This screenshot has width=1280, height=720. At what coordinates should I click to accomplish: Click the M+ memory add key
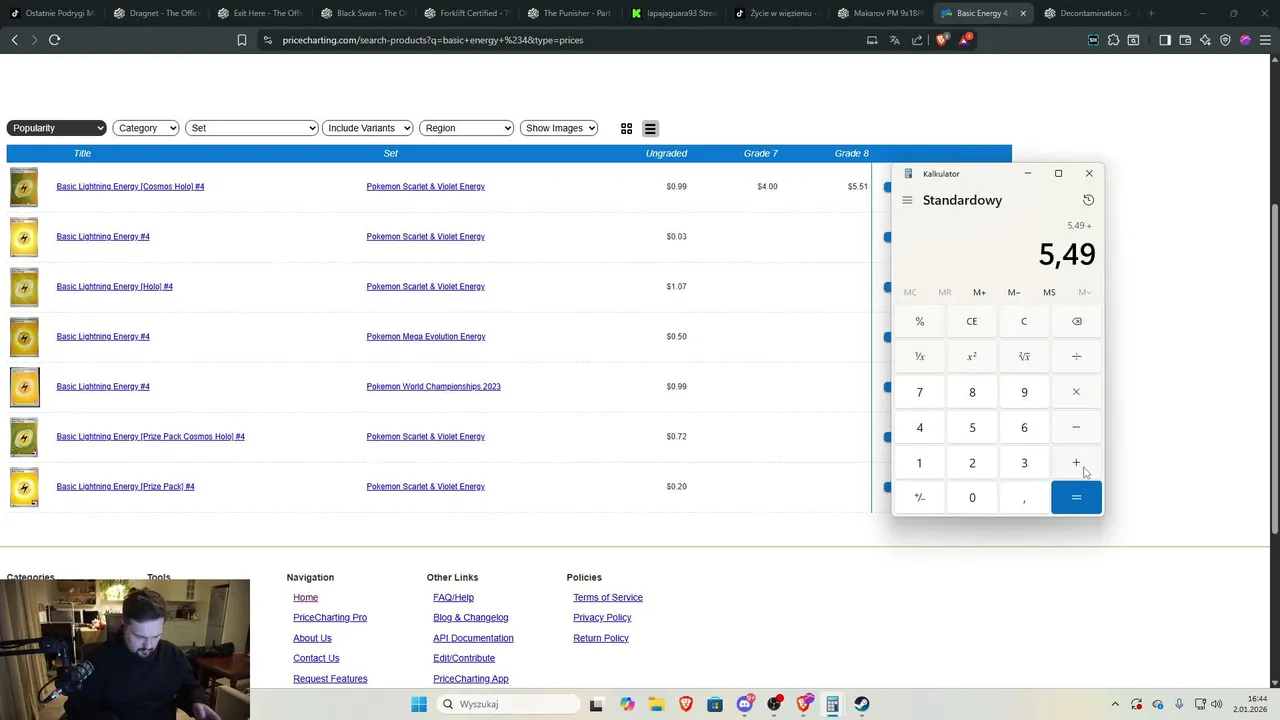[x=979, y=292]
